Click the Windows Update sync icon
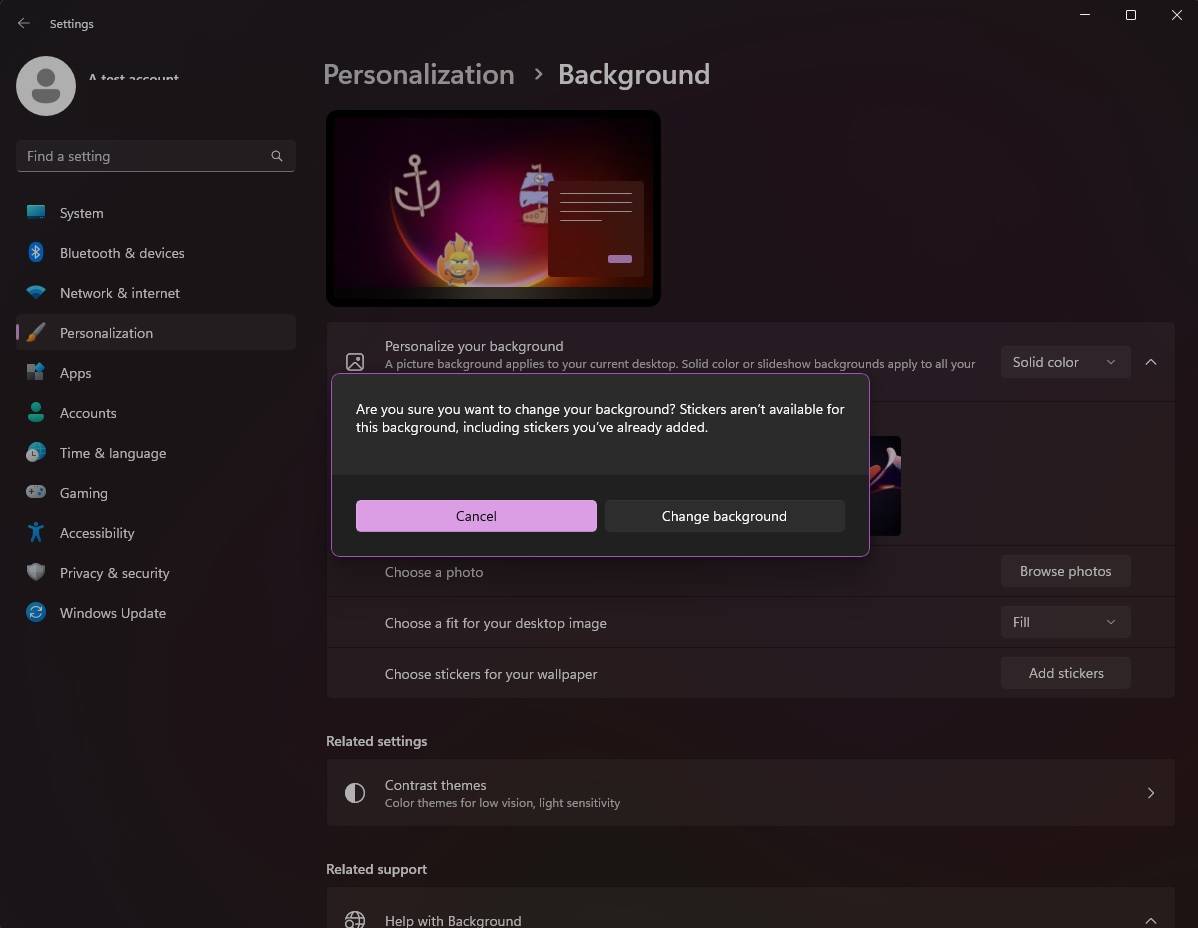Image resolution: width=1198 pixels, height=928 pixels. click(x=36, y=613)
